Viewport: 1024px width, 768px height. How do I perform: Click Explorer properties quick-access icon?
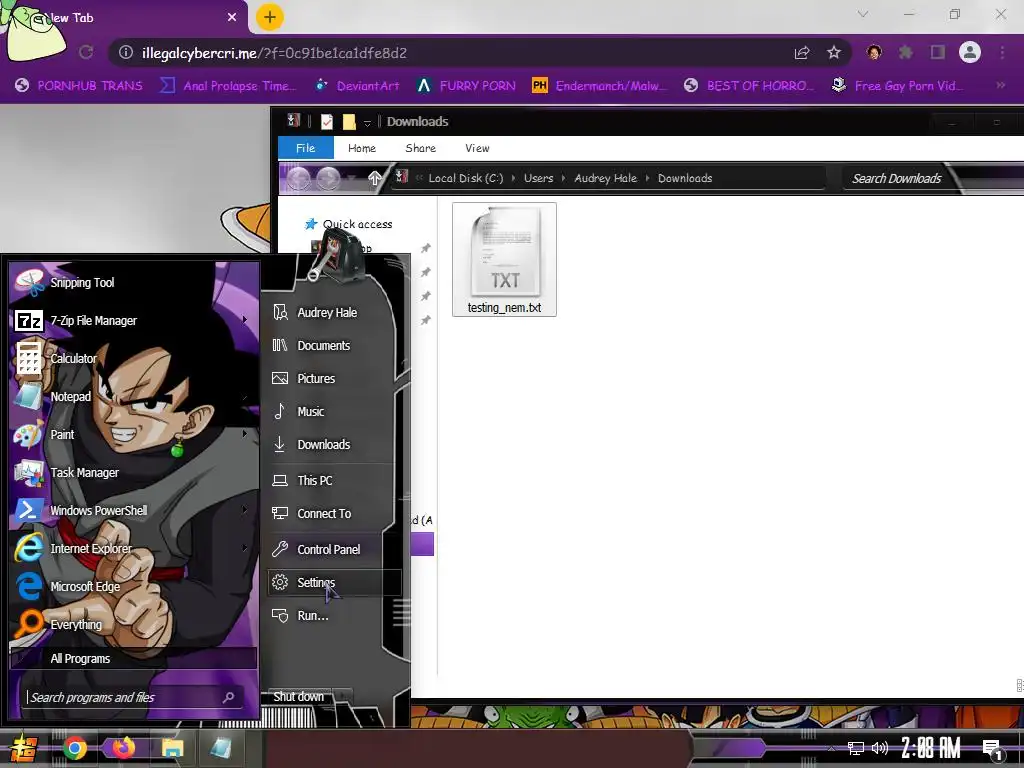pos(327,121)
